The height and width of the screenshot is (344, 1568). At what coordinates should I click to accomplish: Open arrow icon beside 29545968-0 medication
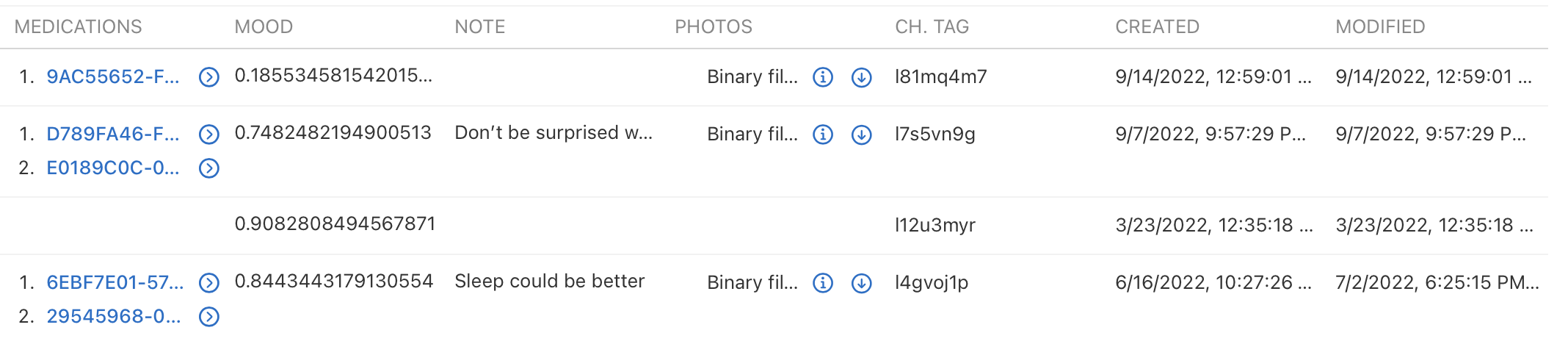(209, 317)
